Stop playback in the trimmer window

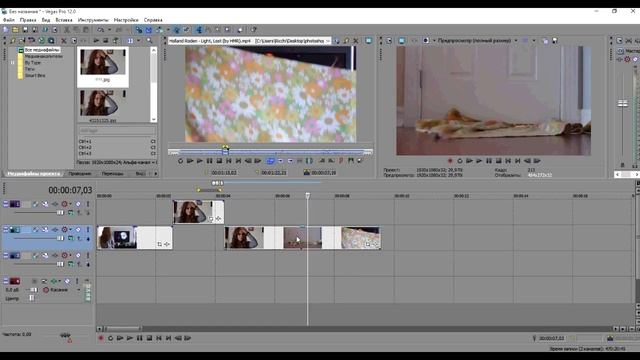tap(219, 161)
